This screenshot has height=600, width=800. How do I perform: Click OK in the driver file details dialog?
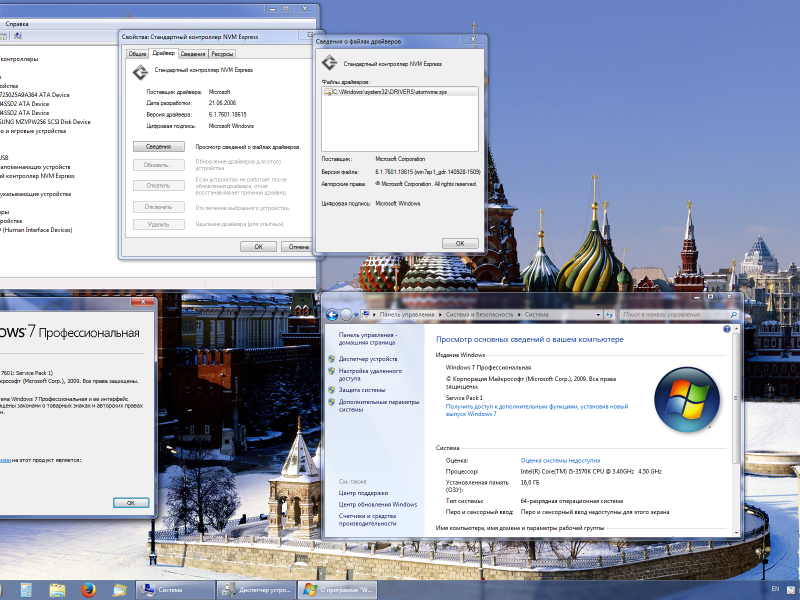click(460, 243)
